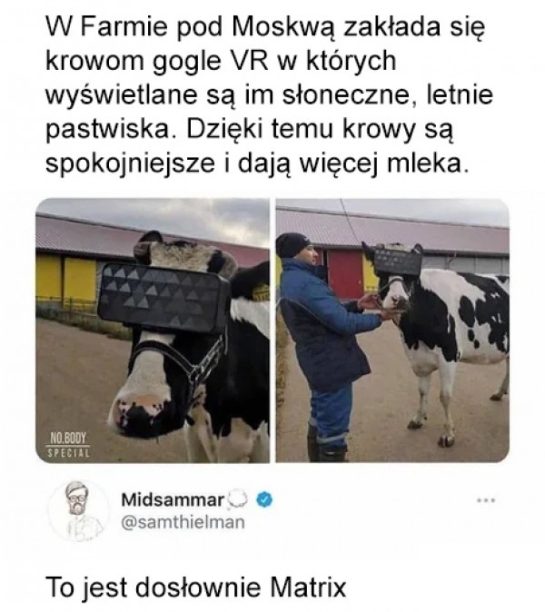Click the blue verified badge icon
Viewport: 545px width, 612px height.
[x=264, y=499]
